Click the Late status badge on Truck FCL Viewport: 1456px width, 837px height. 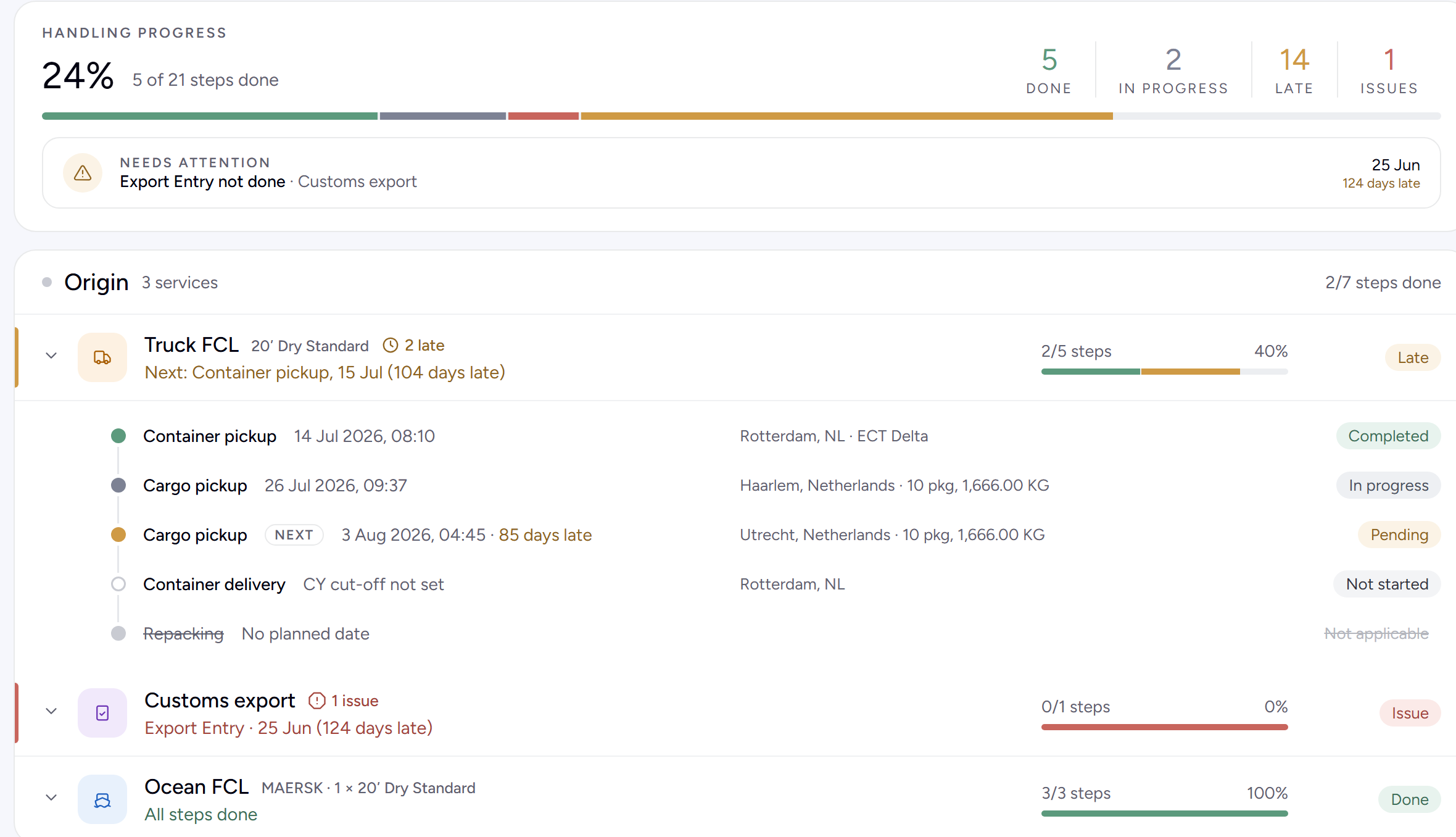(1413, 357)
